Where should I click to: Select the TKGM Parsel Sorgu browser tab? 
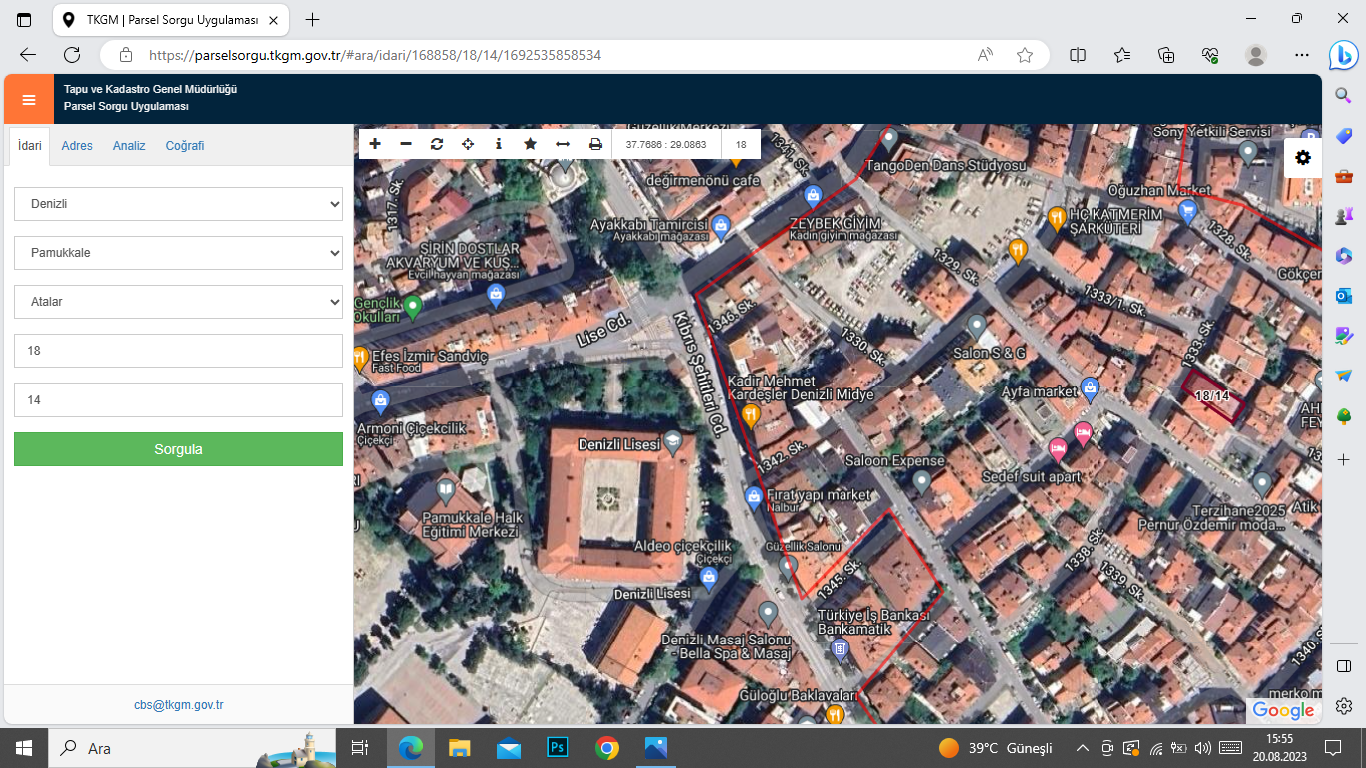click(171, 20)
